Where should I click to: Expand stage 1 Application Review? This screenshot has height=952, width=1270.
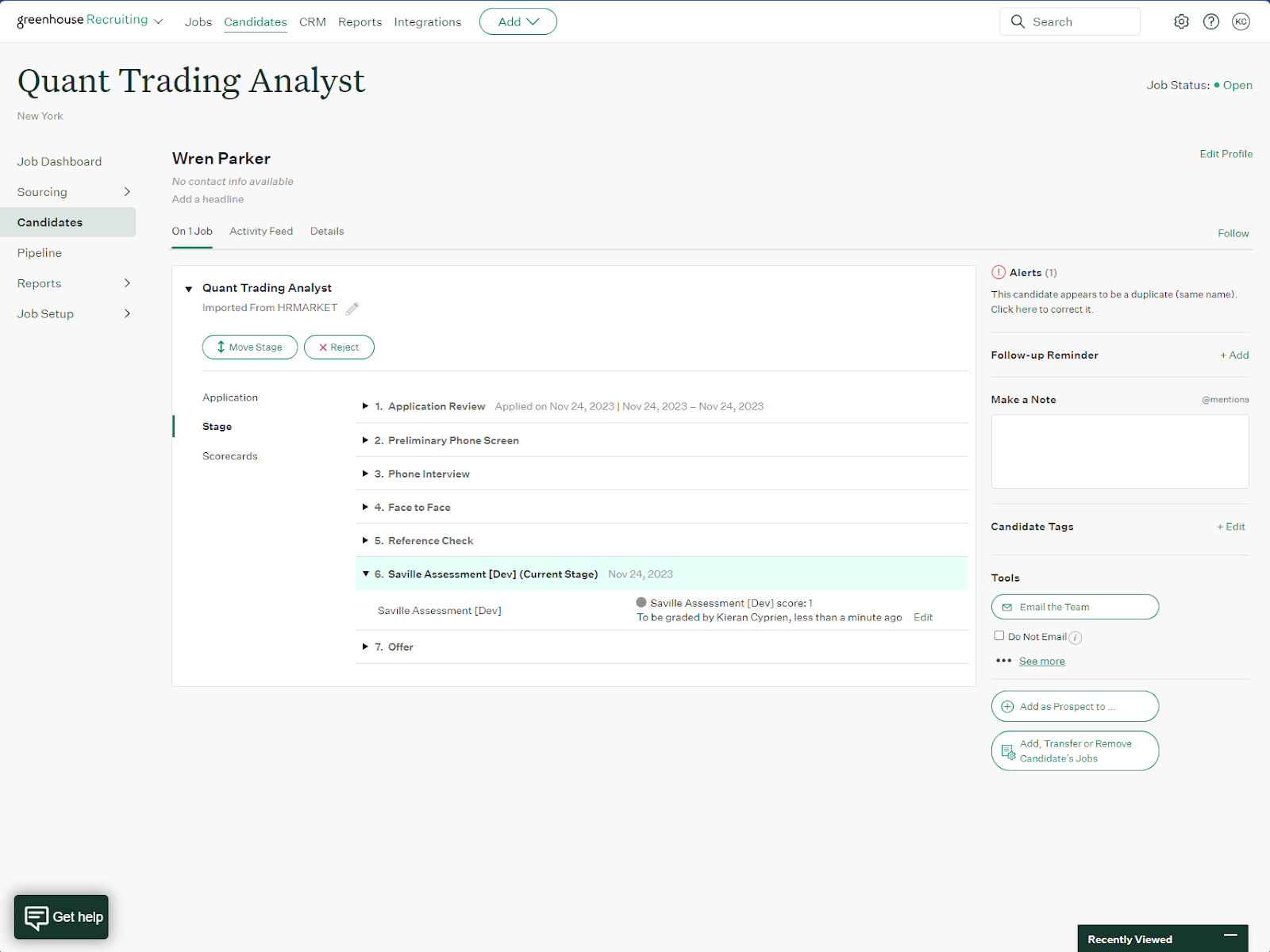click(x=365, y=405)
